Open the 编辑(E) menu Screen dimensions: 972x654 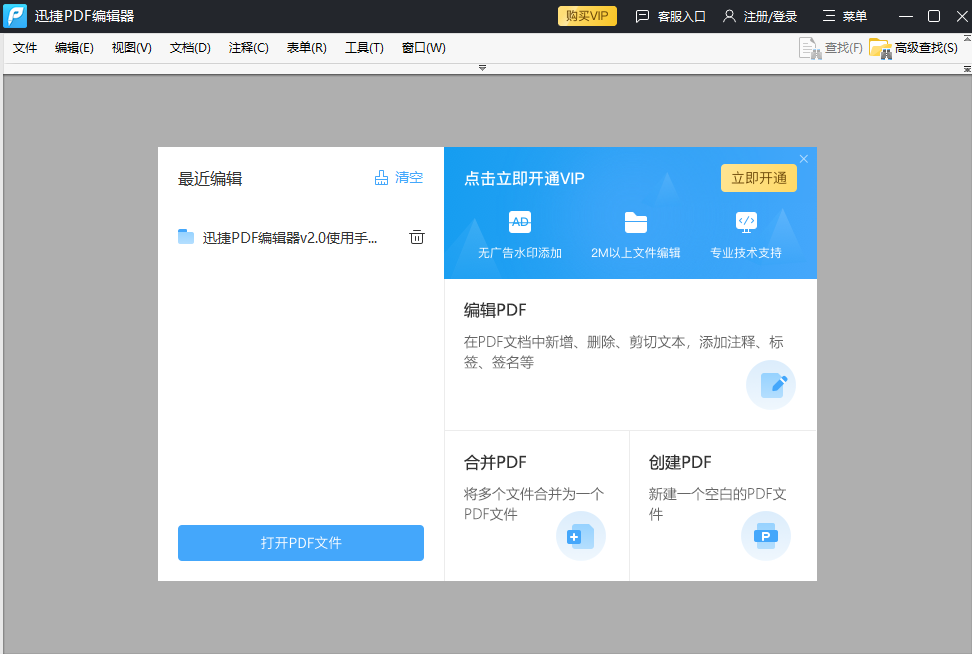point(74,48)
